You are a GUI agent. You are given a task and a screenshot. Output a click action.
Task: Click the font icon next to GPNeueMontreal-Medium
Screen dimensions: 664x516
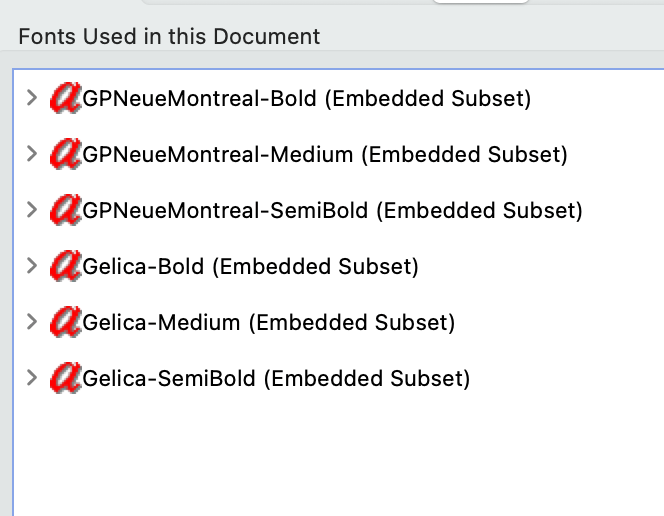pyautogui.click(x=66, y=154)
